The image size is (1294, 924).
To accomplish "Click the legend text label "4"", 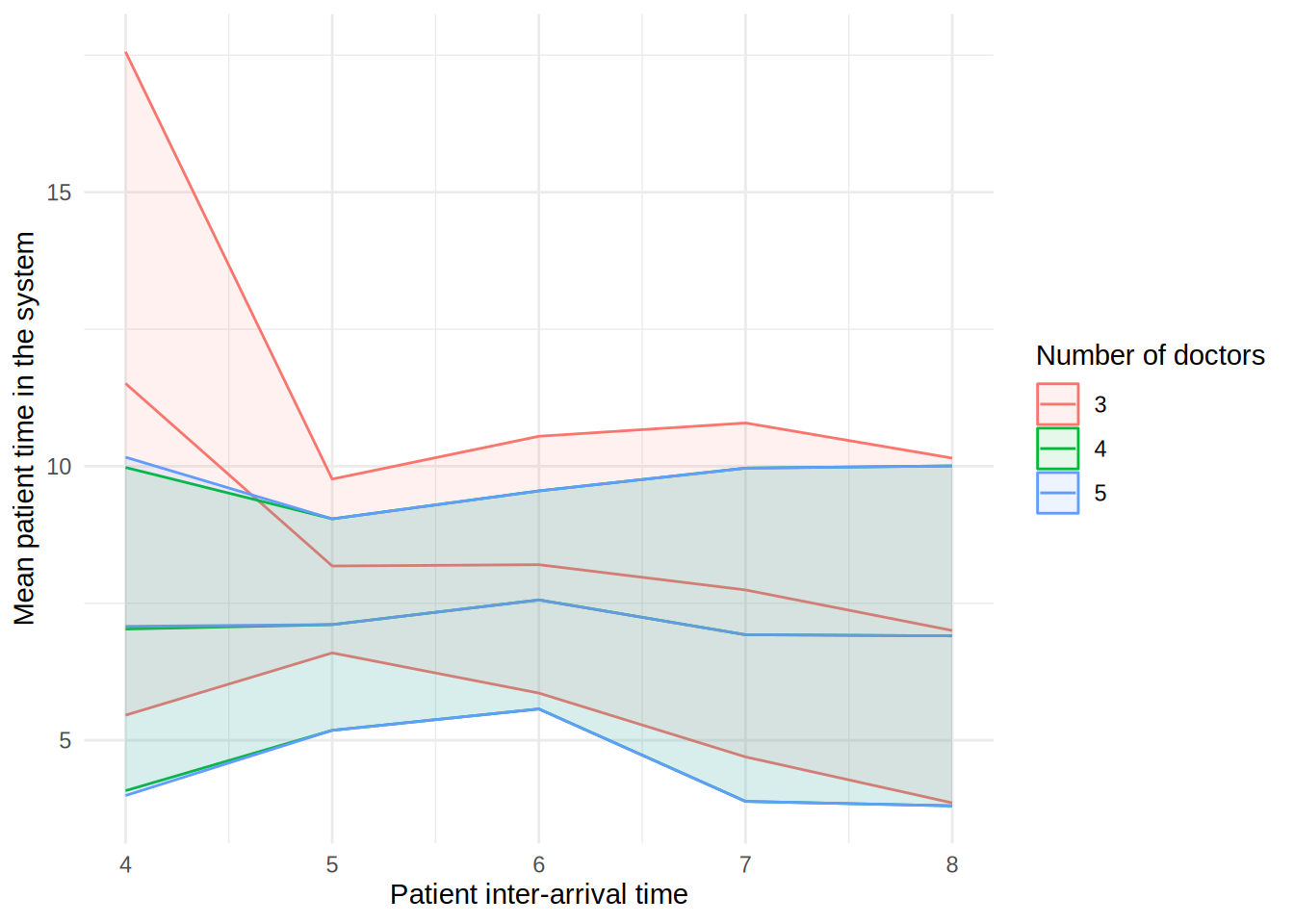I will tap(1100, 449).
